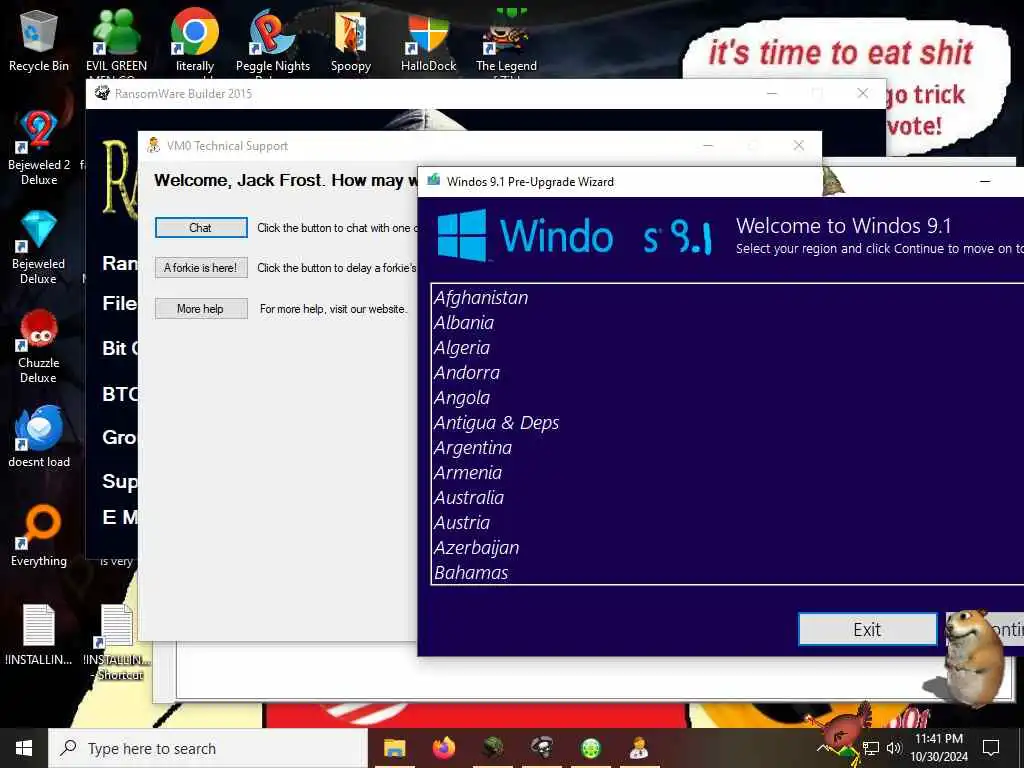This screenshot has width=1024, height=768.
Task: Click the More help button
Action: (x=201, y=308)
